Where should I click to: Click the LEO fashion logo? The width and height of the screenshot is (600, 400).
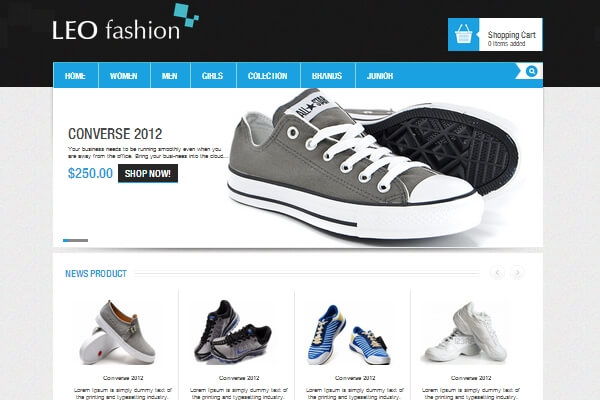pyautogui.click(x=126, y=23)
